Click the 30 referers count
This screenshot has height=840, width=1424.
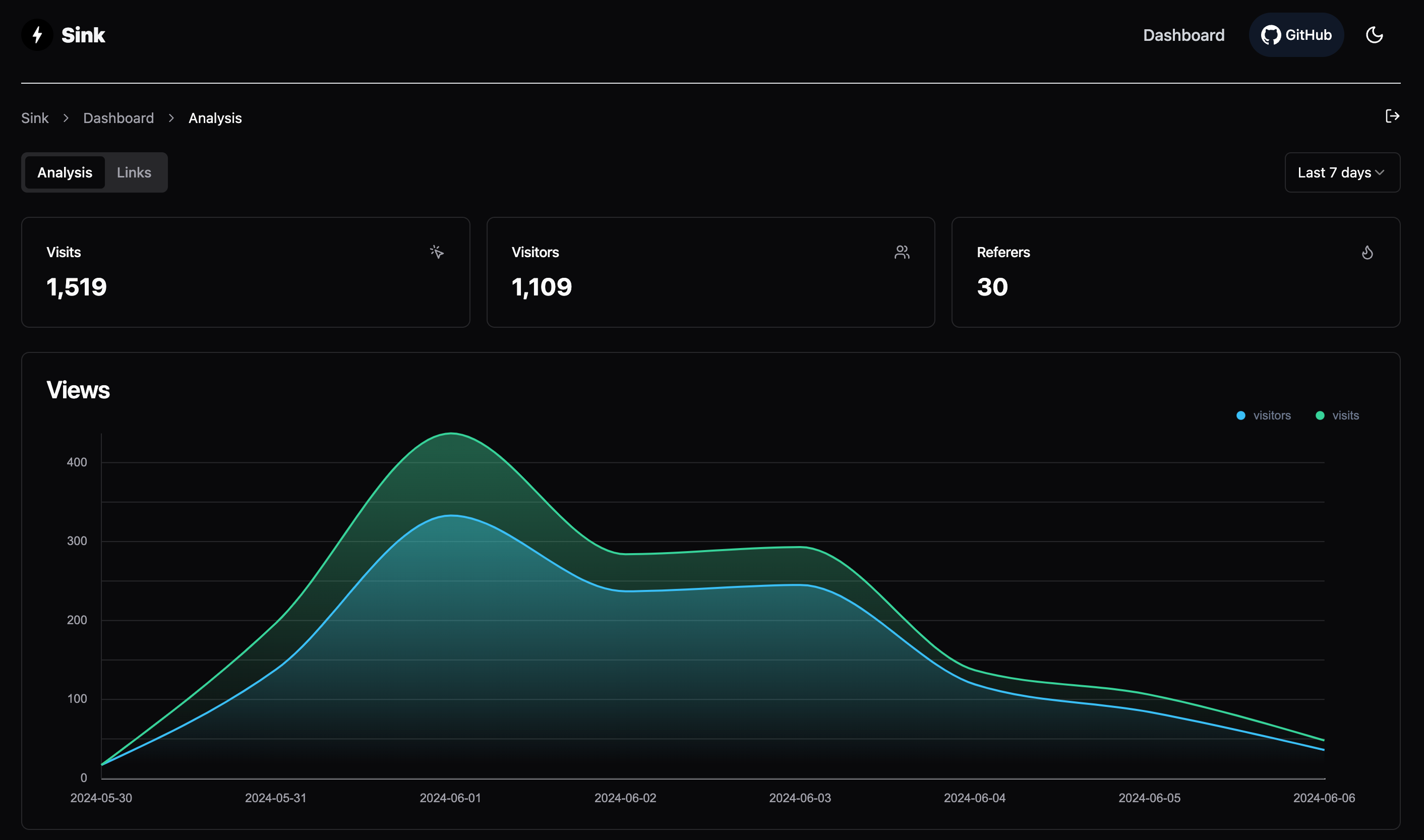click(x=992, y=287)
